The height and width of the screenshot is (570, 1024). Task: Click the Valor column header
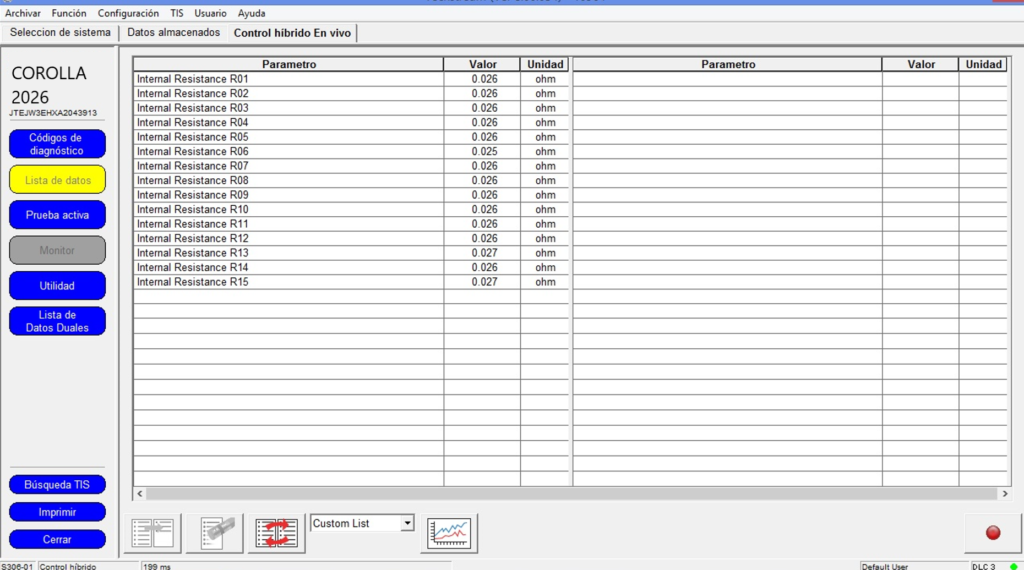[482, 64]
